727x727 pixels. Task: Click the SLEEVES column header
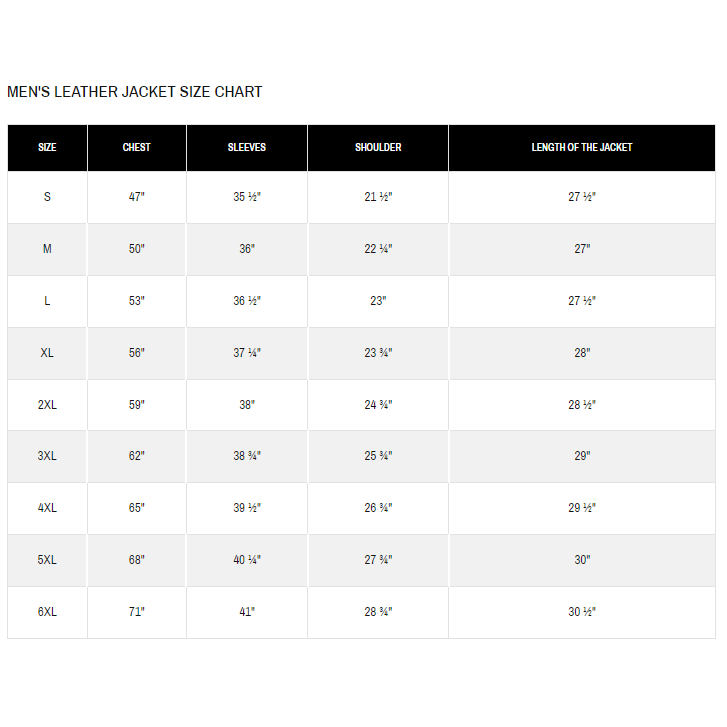pos(247,147)
